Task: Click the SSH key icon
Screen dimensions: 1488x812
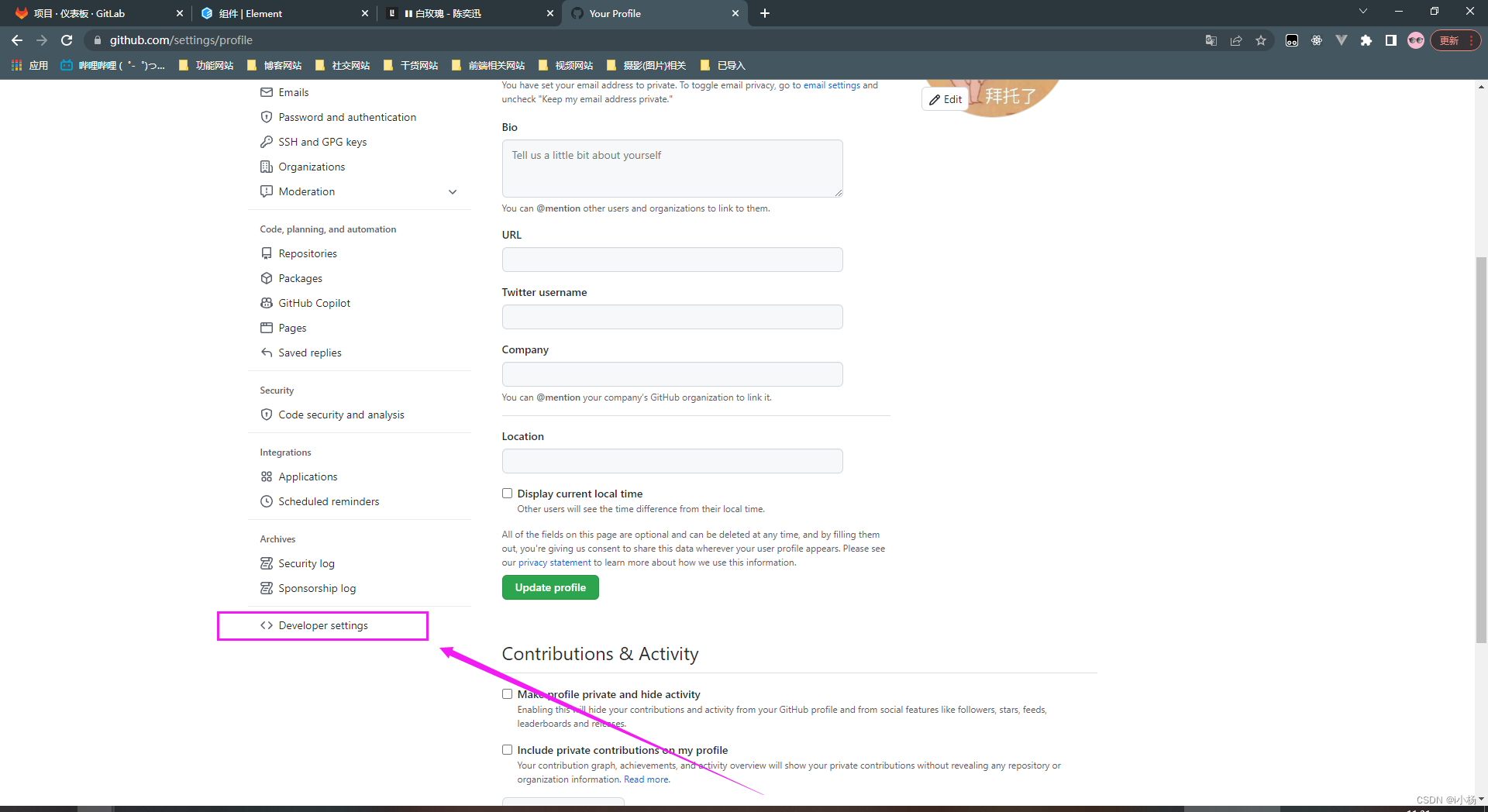Action: (267, 142)
